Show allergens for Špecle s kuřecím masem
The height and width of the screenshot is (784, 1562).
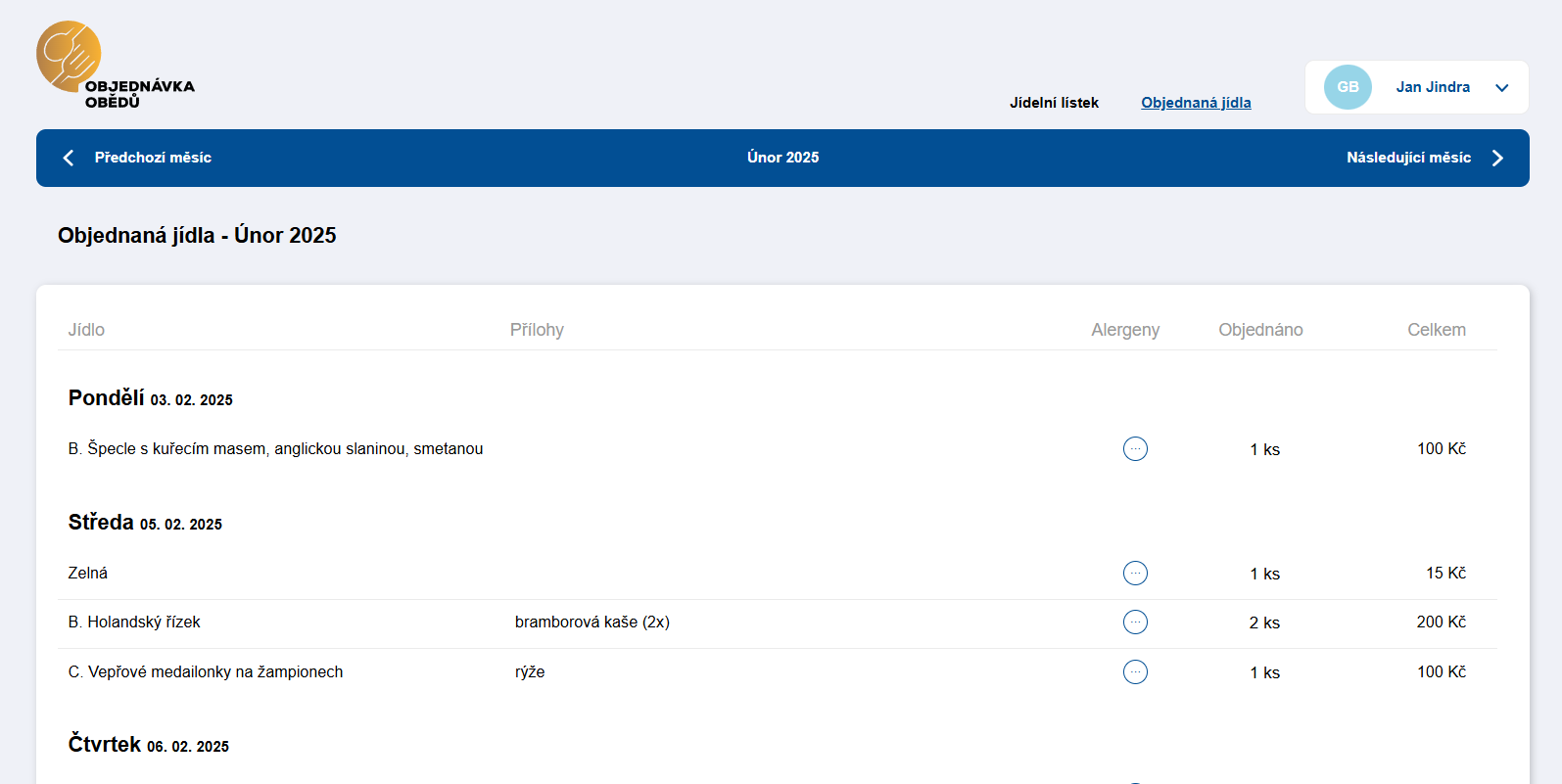click(x=1135, y=449)
